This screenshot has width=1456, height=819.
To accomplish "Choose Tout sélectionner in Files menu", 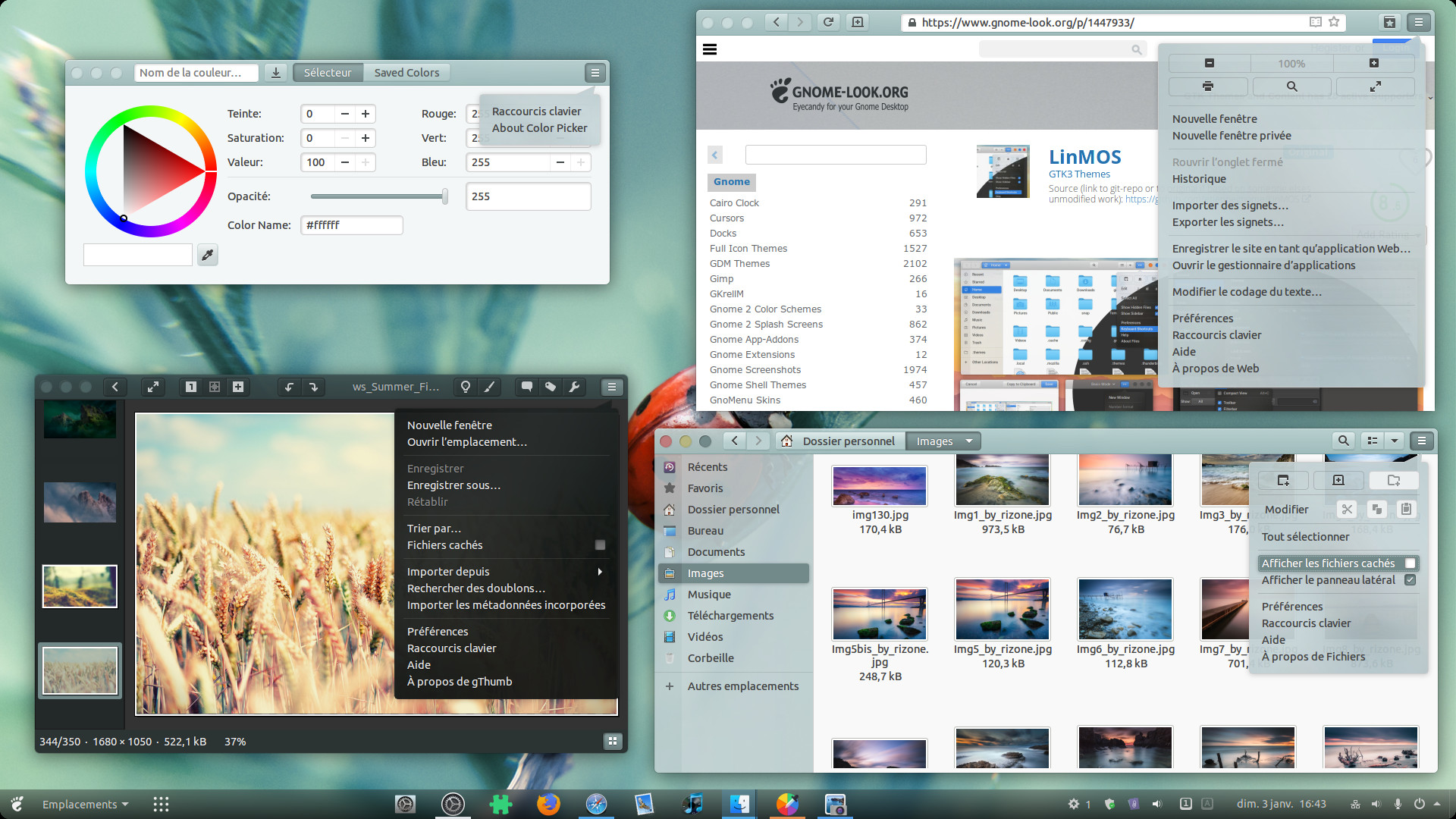I will point(1305,537).
